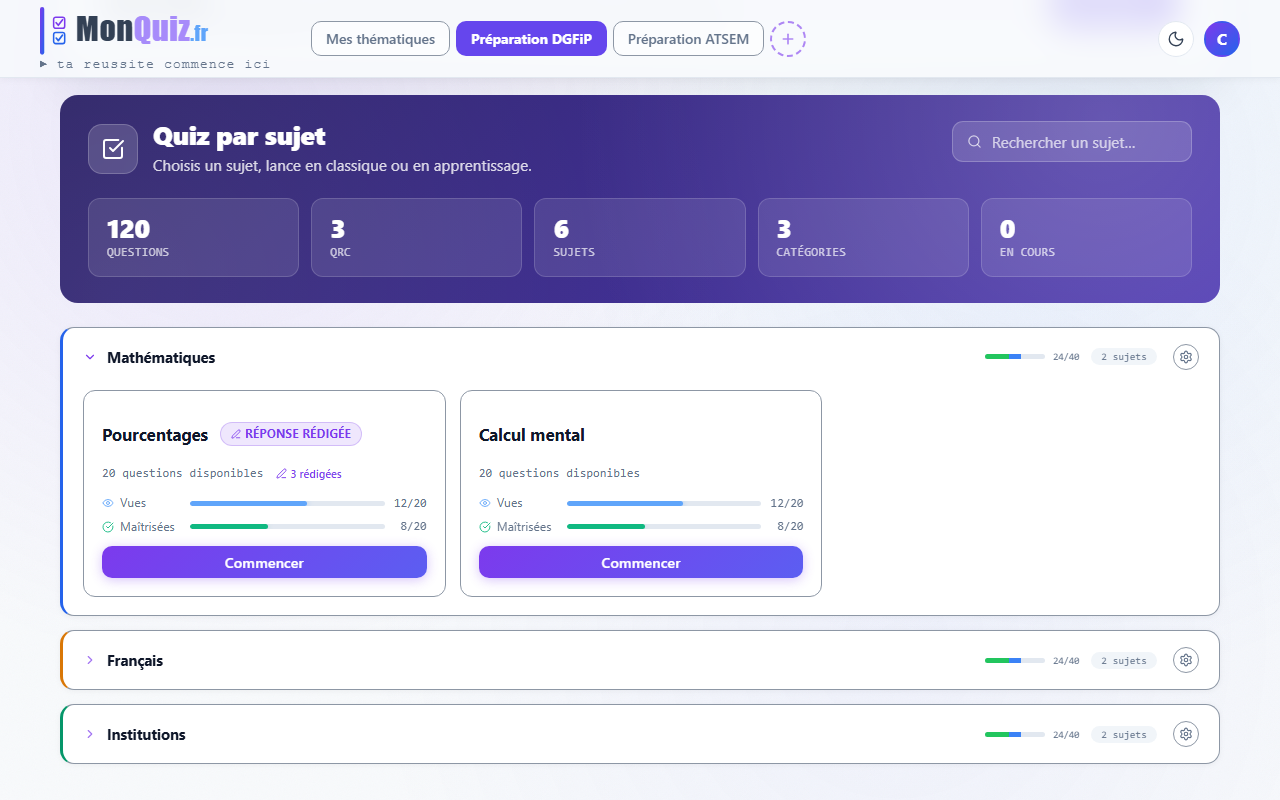This screenshot has width=1280, height=800.
Task: Start the Pourcentages quiz with Commencer
Action: (x=264, y=562)
